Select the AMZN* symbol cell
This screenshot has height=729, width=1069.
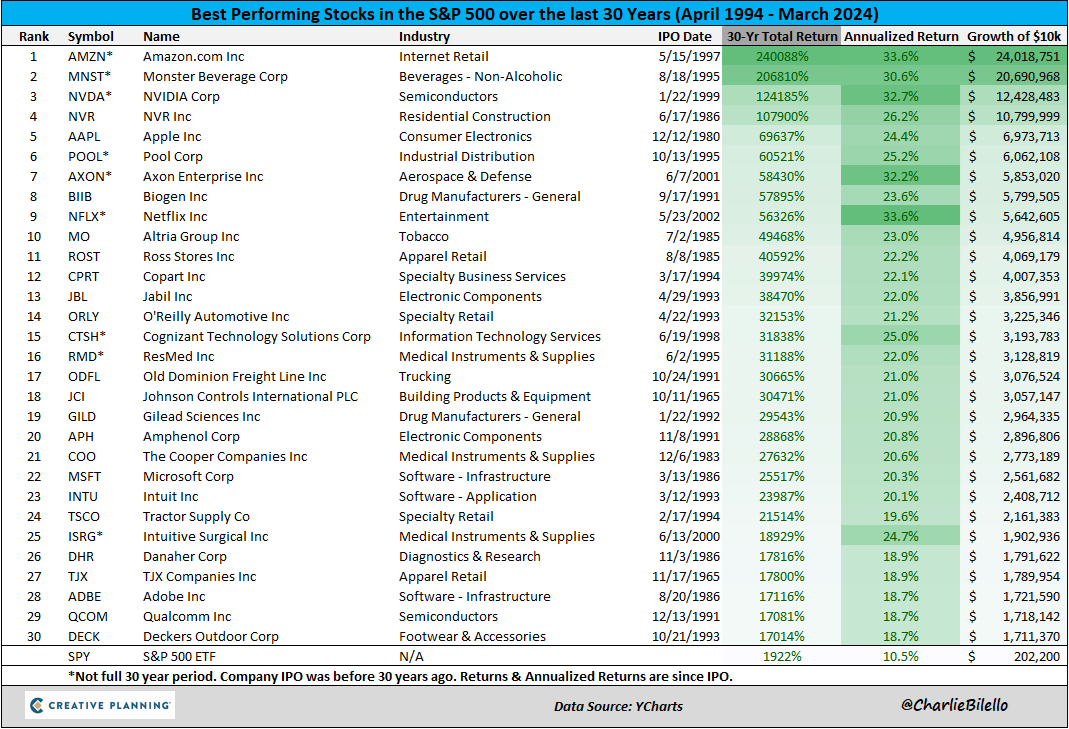tap(90, 57)
